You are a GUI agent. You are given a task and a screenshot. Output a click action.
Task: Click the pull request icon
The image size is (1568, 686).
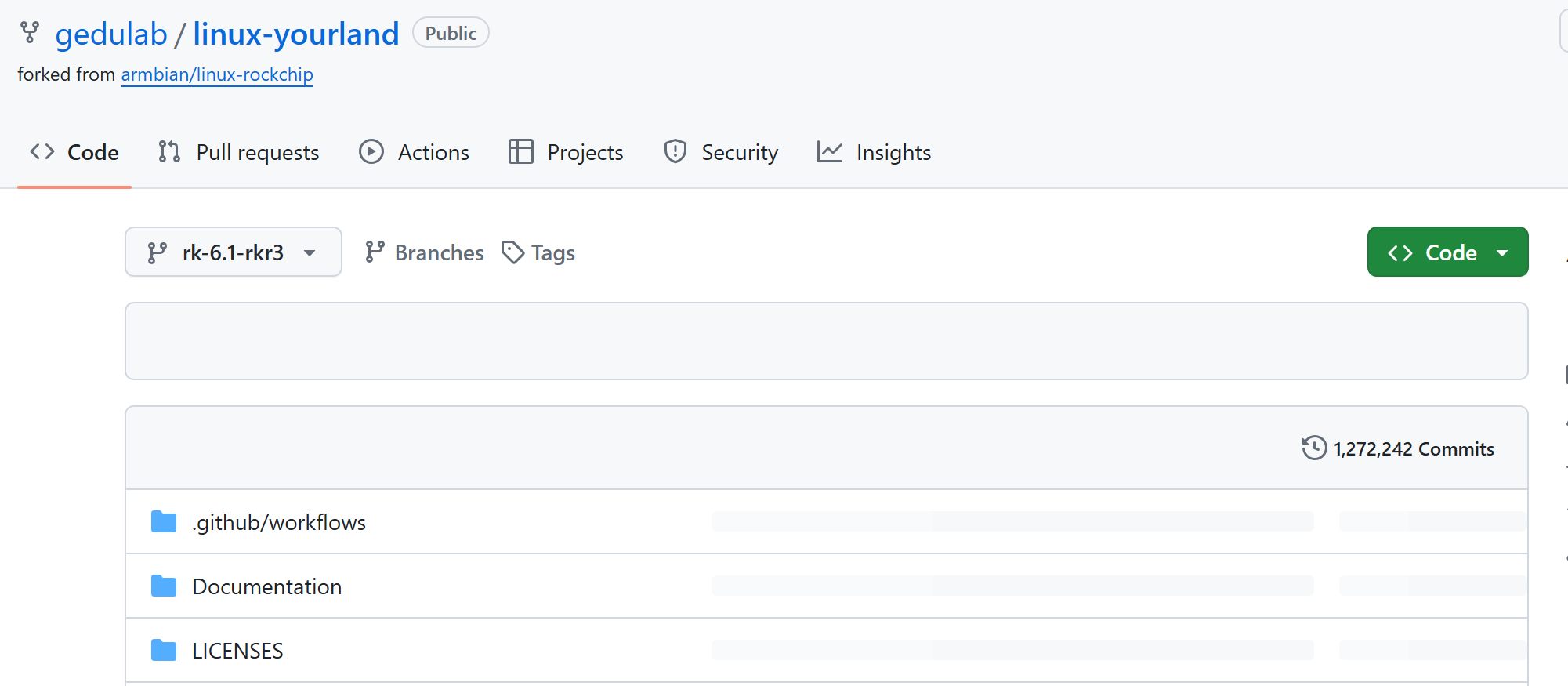(169, 151)
